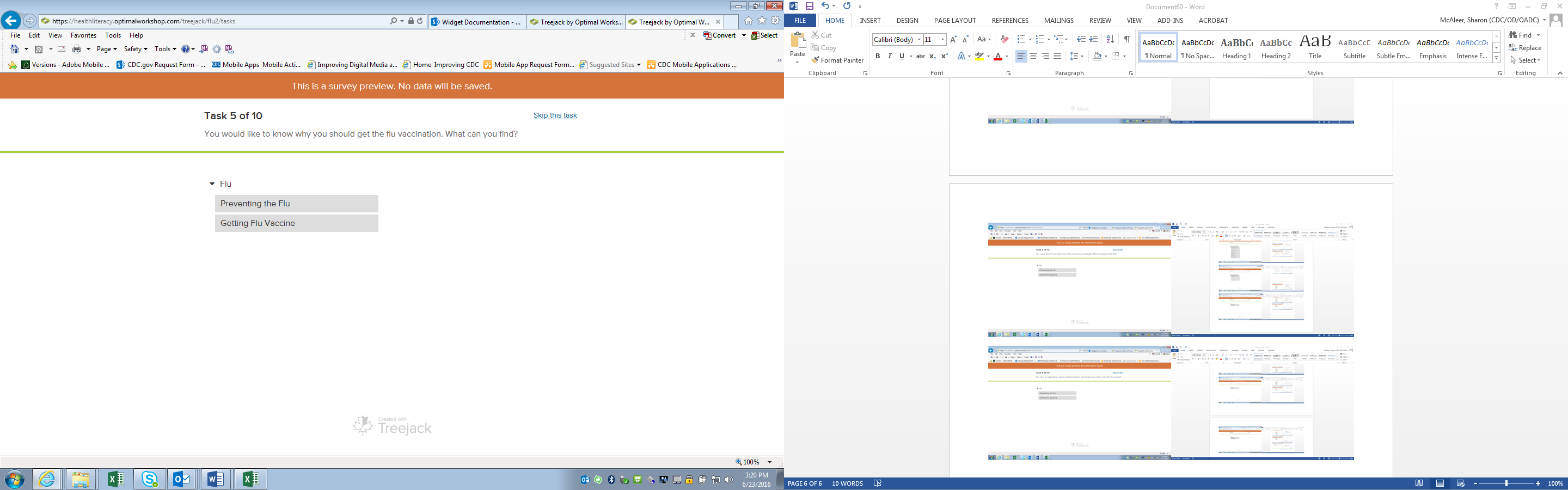Image resolution: width=1568 pixels, height=490 pixels.
Task: Toggle Subscript formatting
Action: (933, 57)
